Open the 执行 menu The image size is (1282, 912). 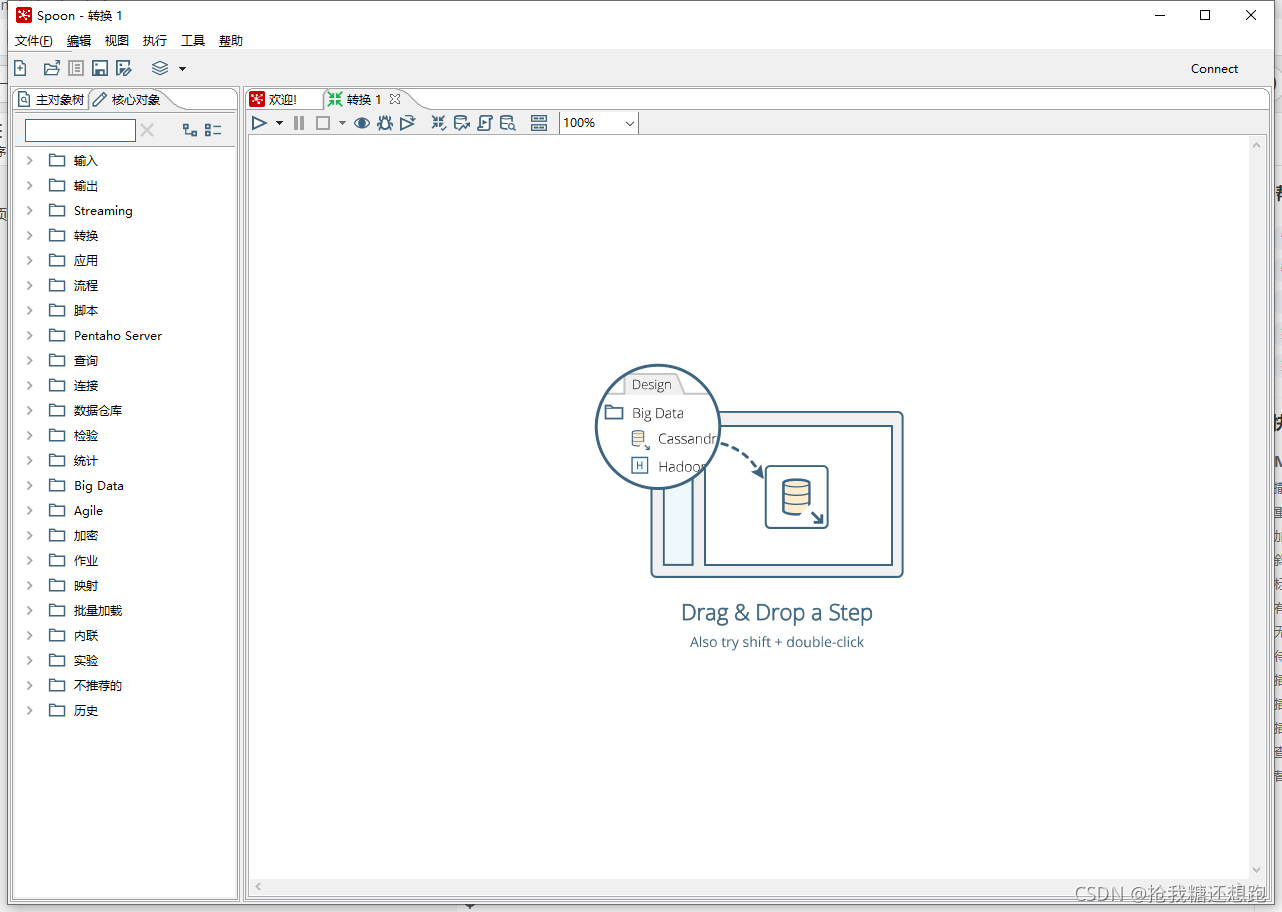tap(155, 41)
